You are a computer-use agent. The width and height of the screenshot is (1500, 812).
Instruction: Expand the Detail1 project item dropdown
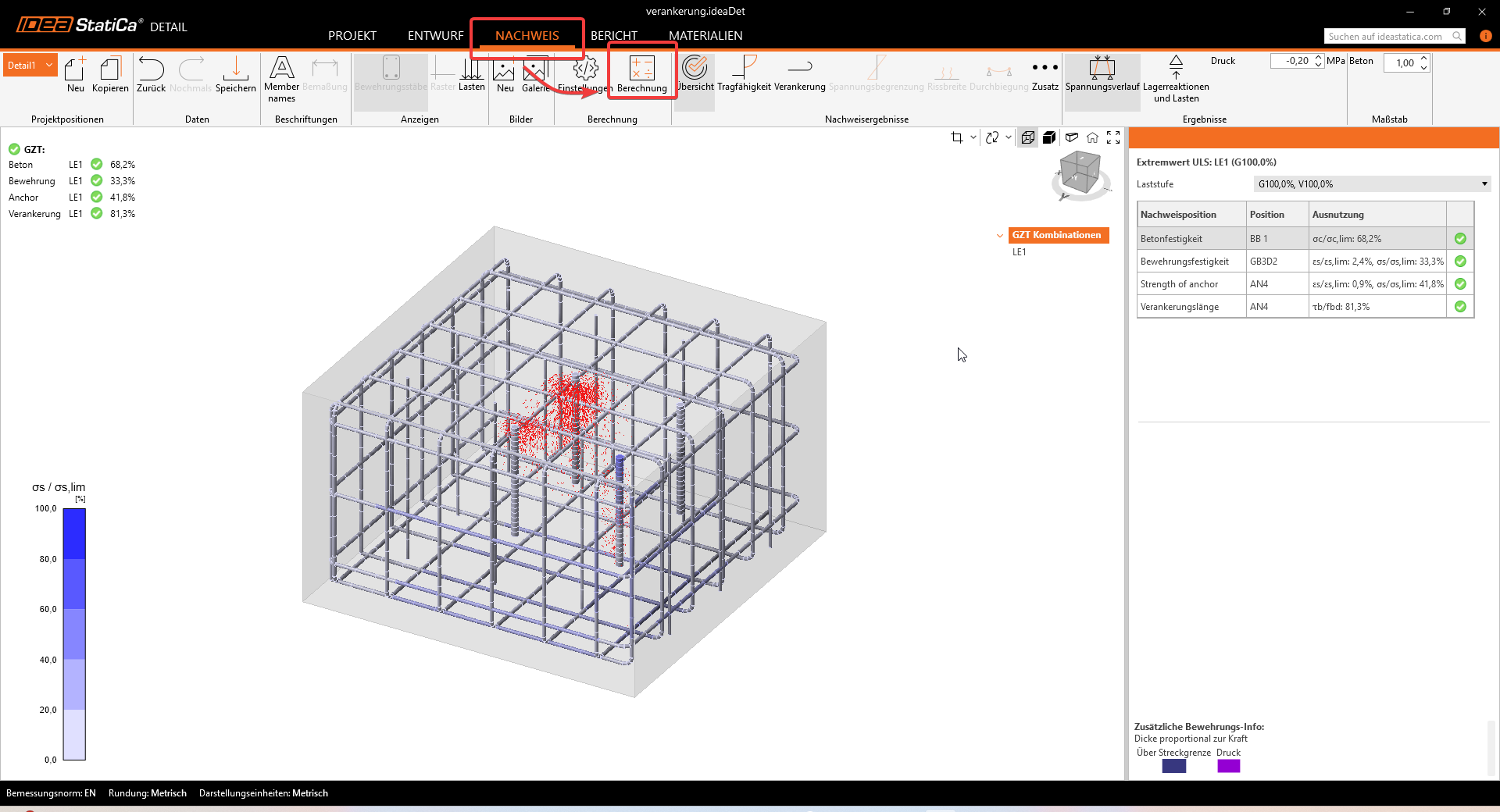49,65
